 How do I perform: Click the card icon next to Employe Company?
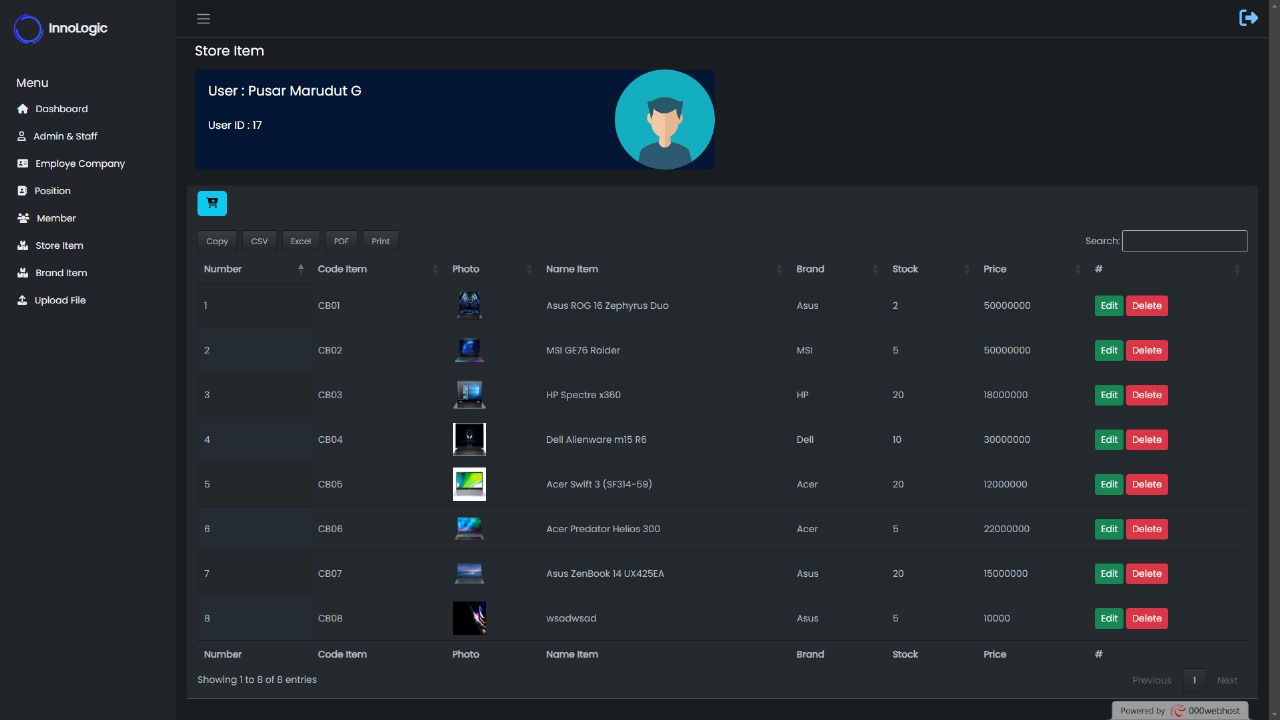coord(23,163)
